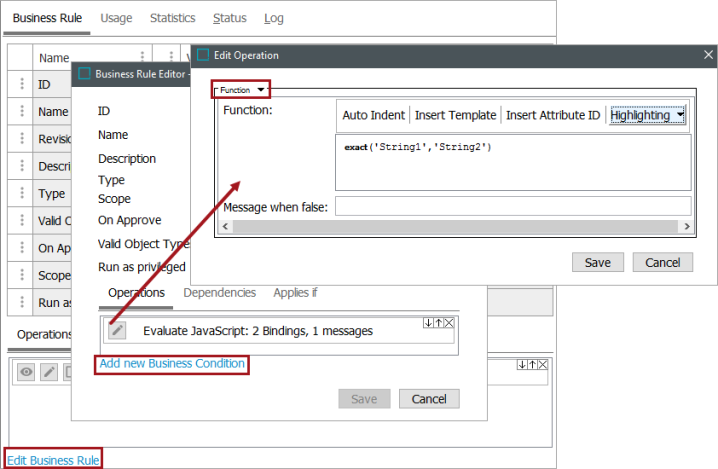Click the Name column header in background table

tap(54, 58)
